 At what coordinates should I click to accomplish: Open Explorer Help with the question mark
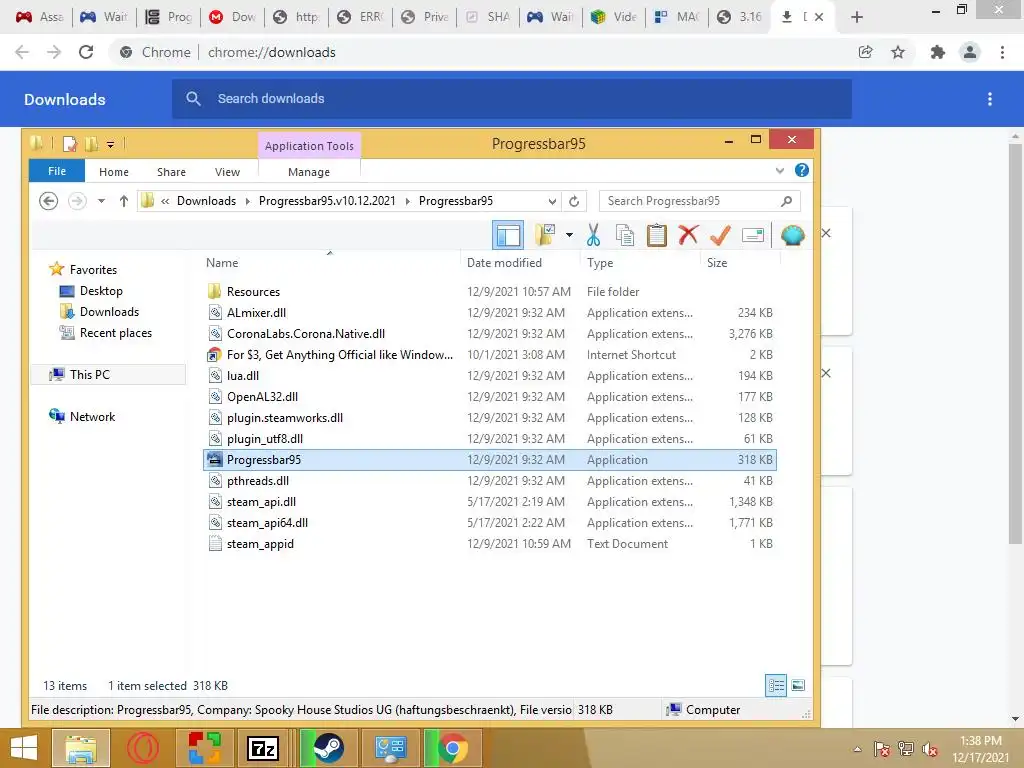[x=802, y=170]
